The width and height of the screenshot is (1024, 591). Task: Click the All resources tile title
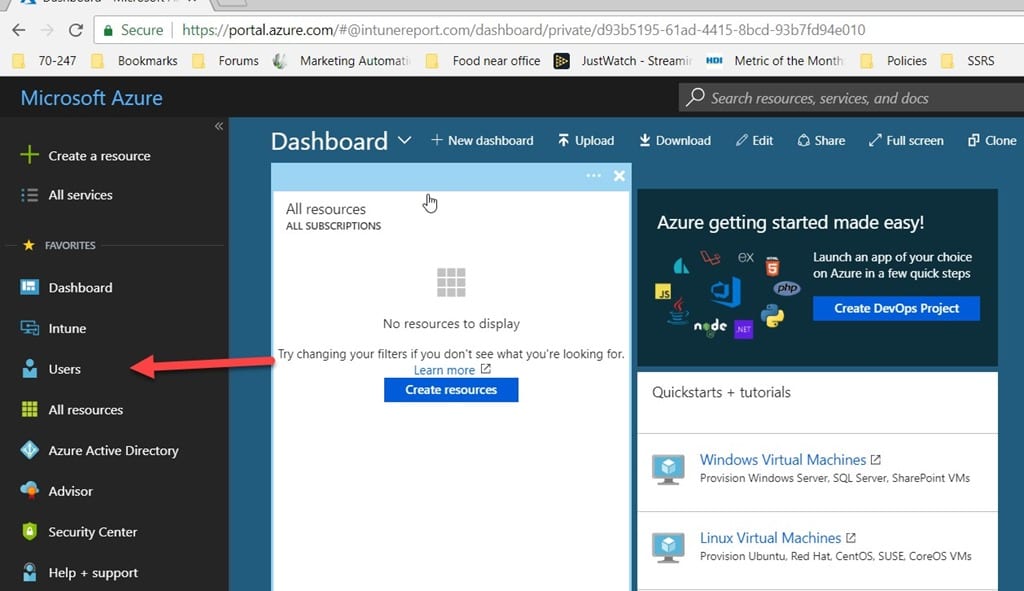(x=326, y=209)
